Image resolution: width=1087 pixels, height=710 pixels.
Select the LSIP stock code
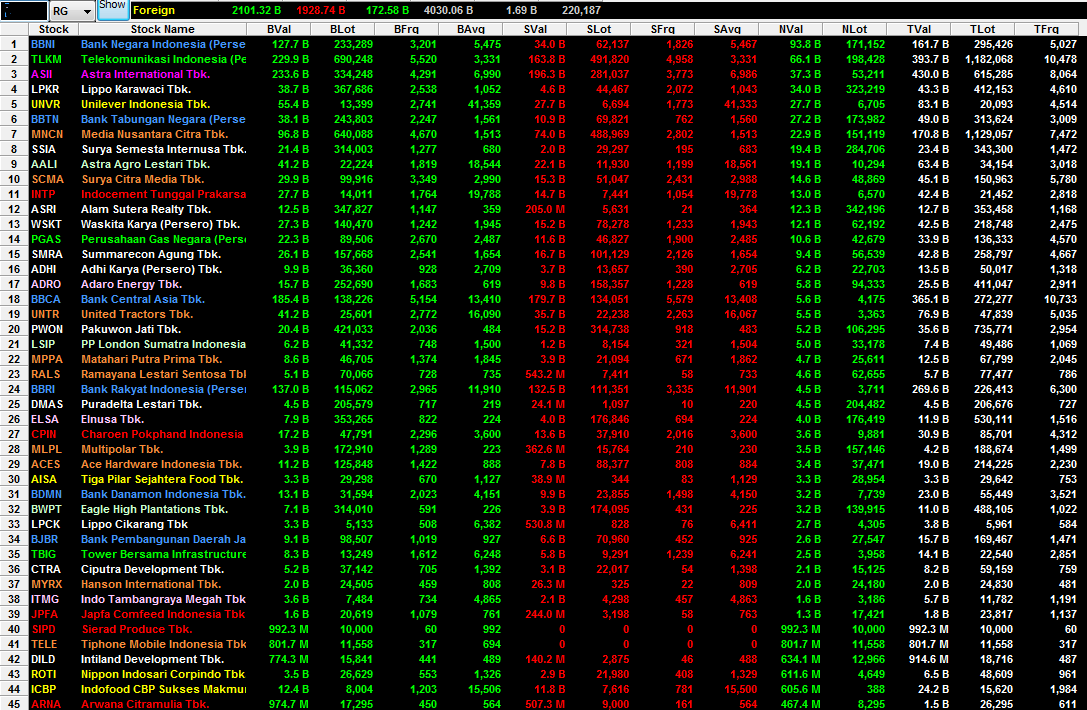click(44, 345)
